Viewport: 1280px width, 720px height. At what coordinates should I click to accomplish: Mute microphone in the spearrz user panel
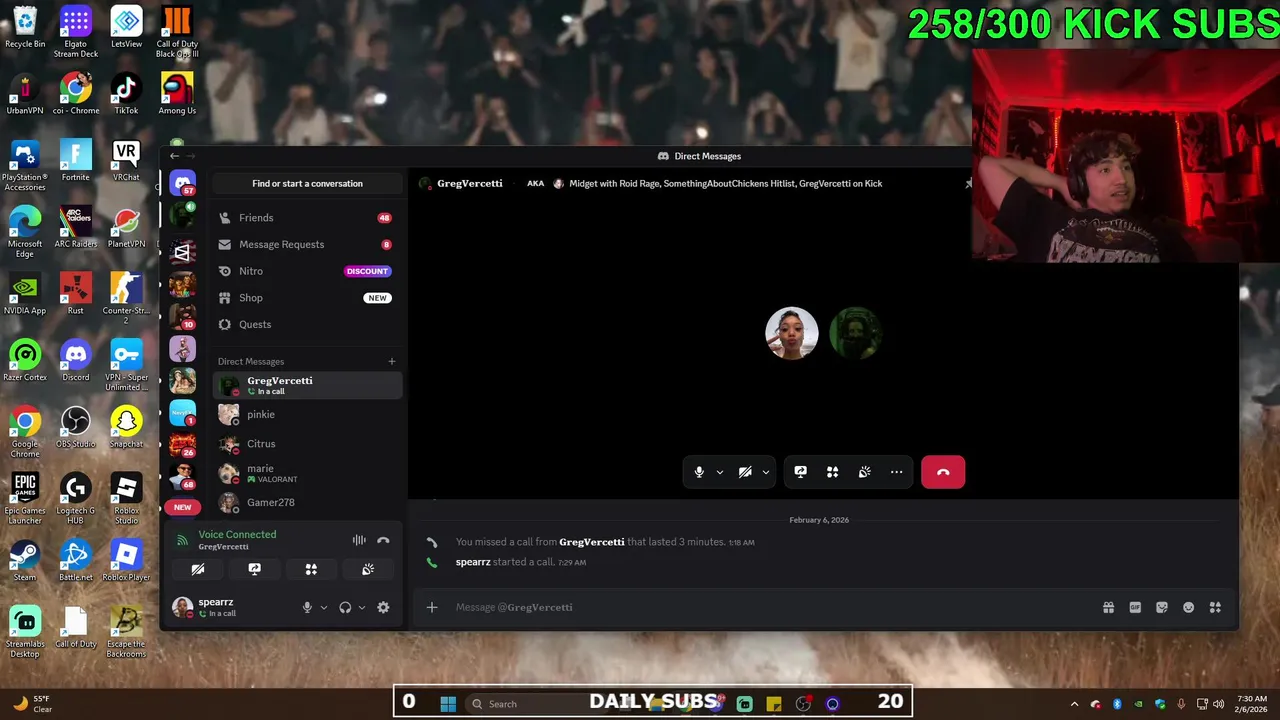click(x=307, y=607)
